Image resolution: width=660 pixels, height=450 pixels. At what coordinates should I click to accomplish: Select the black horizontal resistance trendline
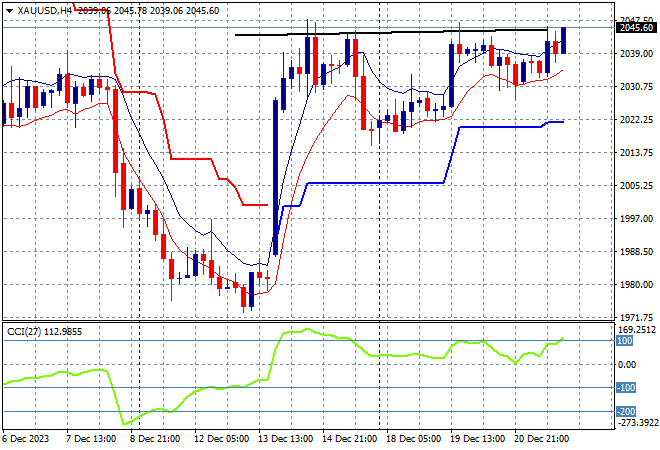[391, 32]
